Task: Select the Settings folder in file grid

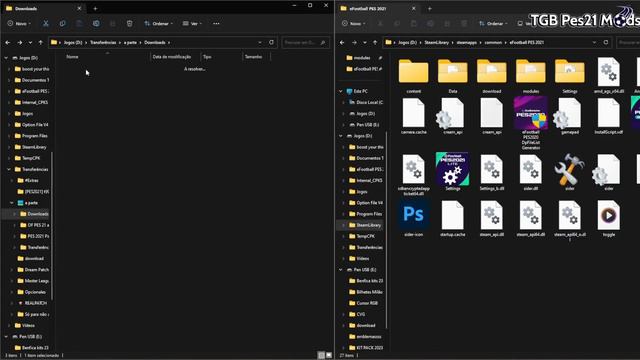Action: 569,76
